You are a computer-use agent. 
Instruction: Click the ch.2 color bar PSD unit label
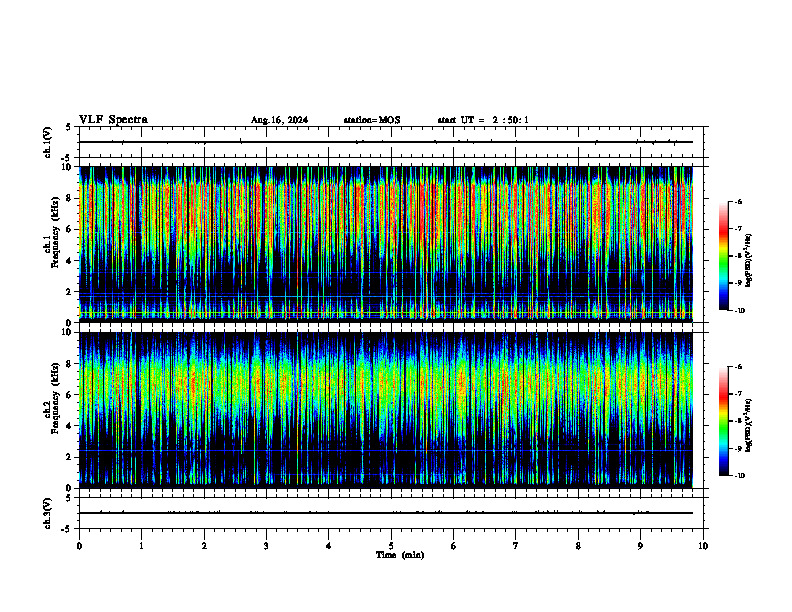coord(749,425)
